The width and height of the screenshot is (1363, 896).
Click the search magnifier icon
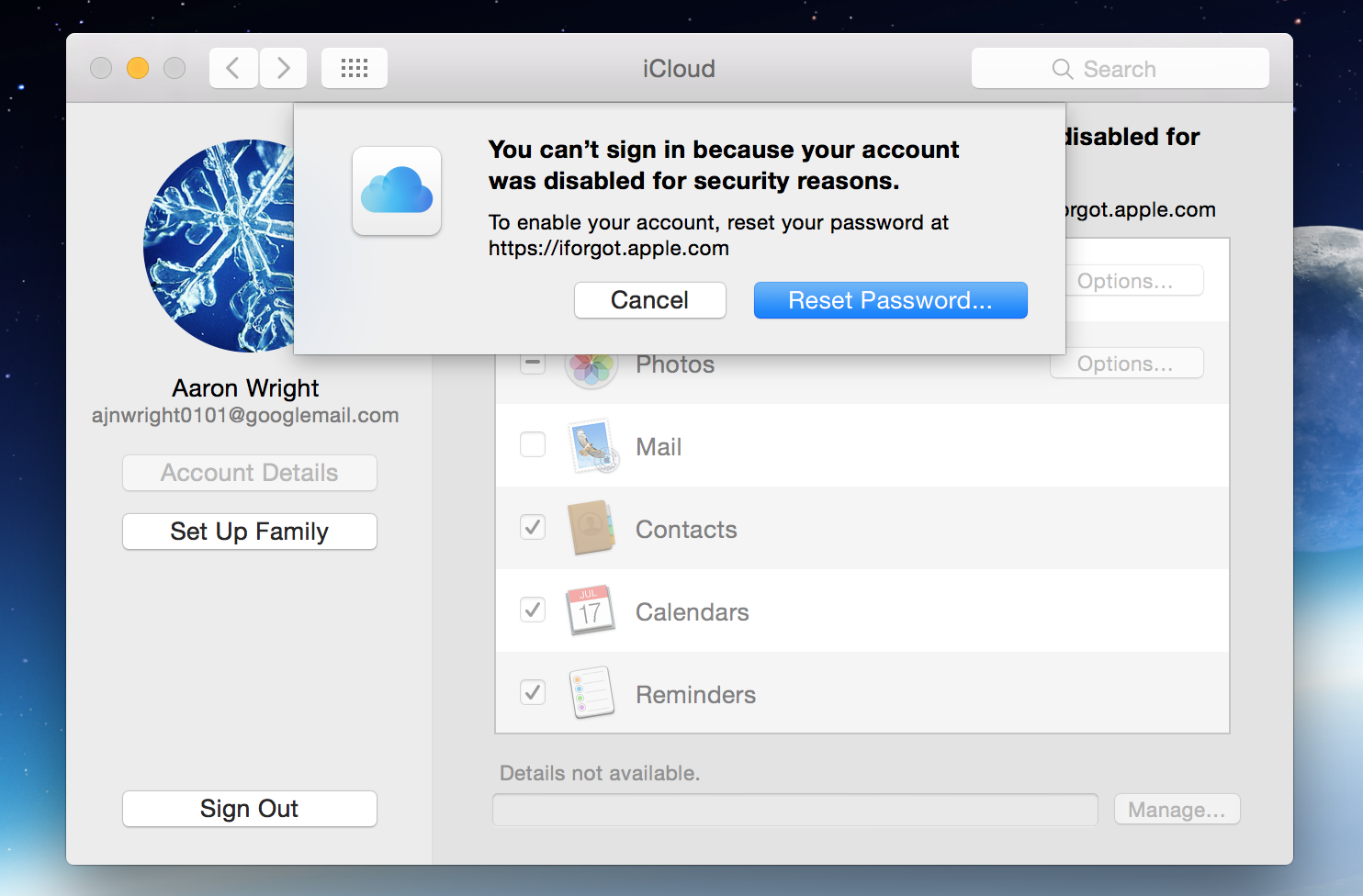tap(1063, 69)
